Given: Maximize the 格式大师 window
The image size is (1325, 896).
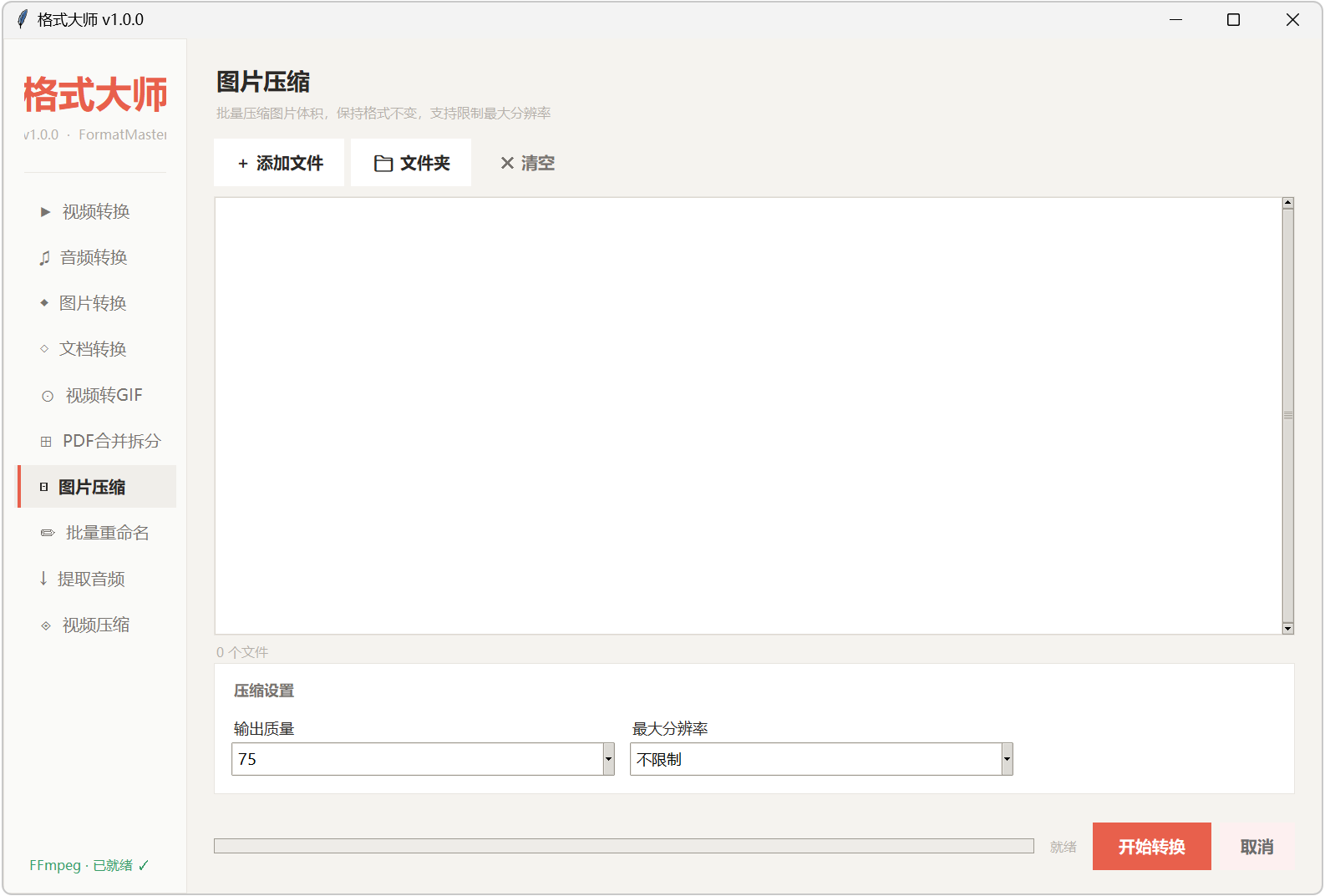Looking at the screenshot, I should point(1233,19).
